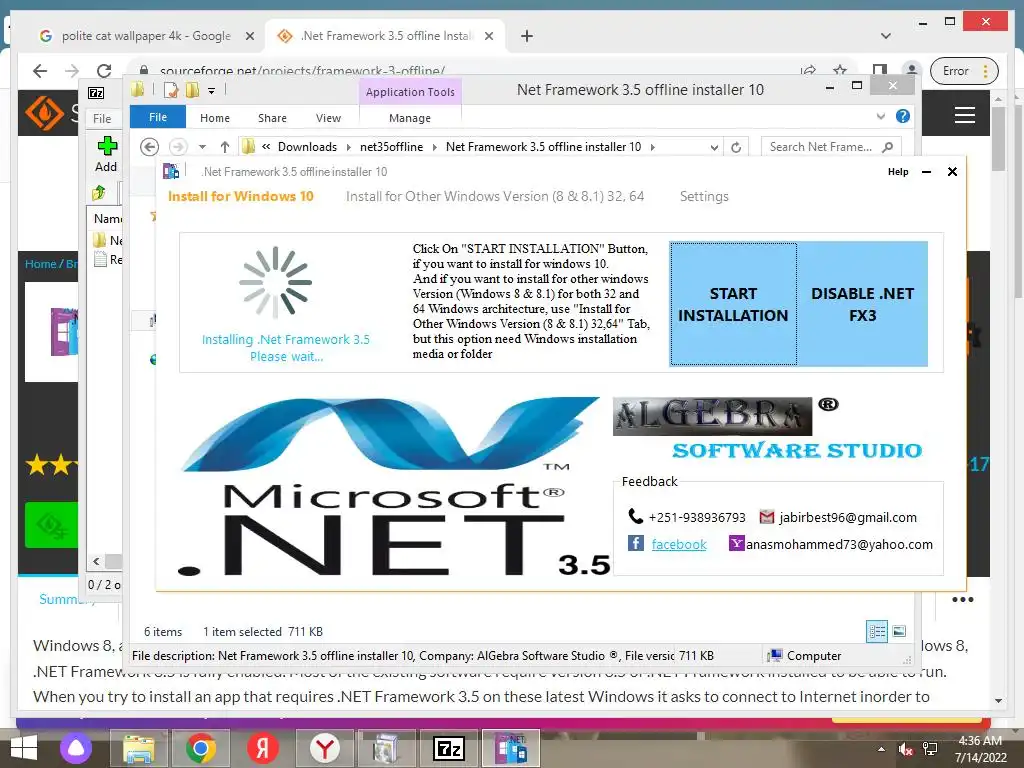This screenshot has width=1024, height=768.
Task: Click the Explorer refresh button
Action: click(736, 147)
